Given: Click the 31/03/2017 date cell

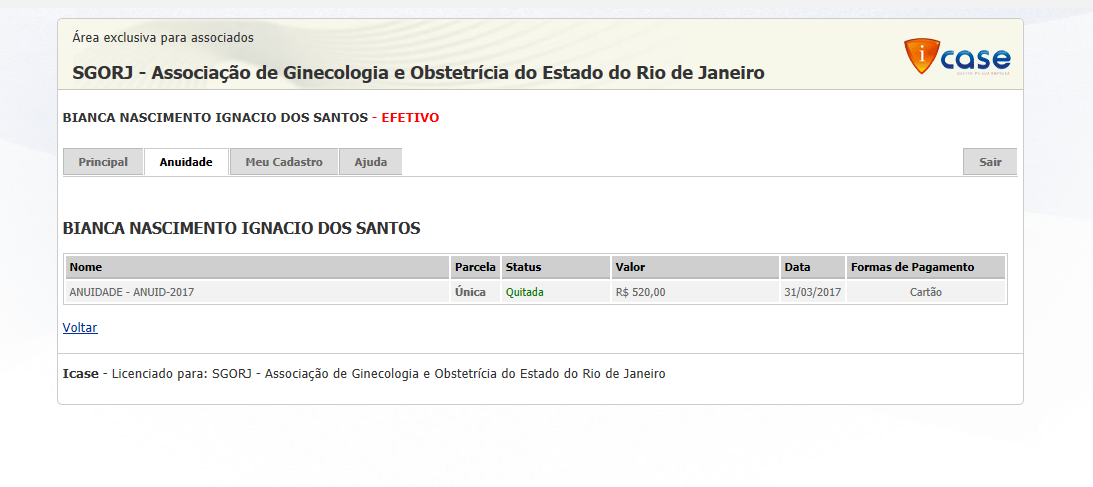Looking at the screenshot, I should 811,292.
